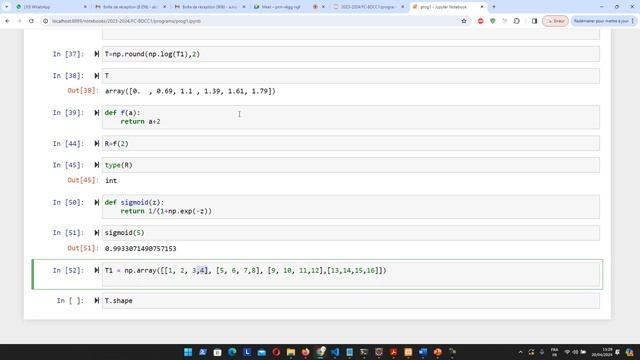Edit the T1 = np.array code cell
Screen dimensions: 640x360
coord(351,274)
